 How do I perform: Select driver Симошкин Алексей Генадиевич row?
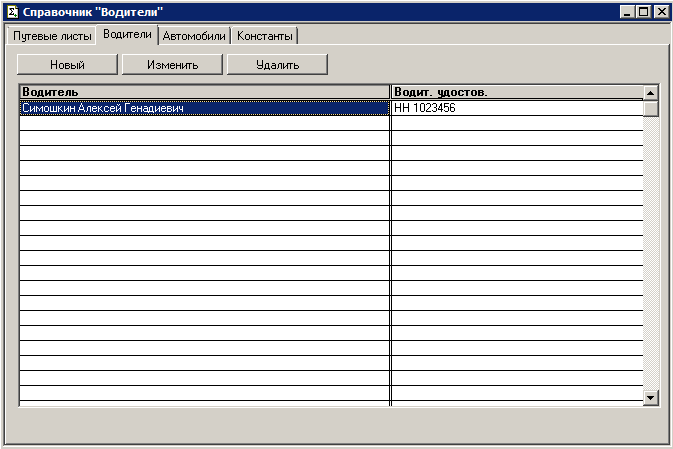tap(205, 108)
